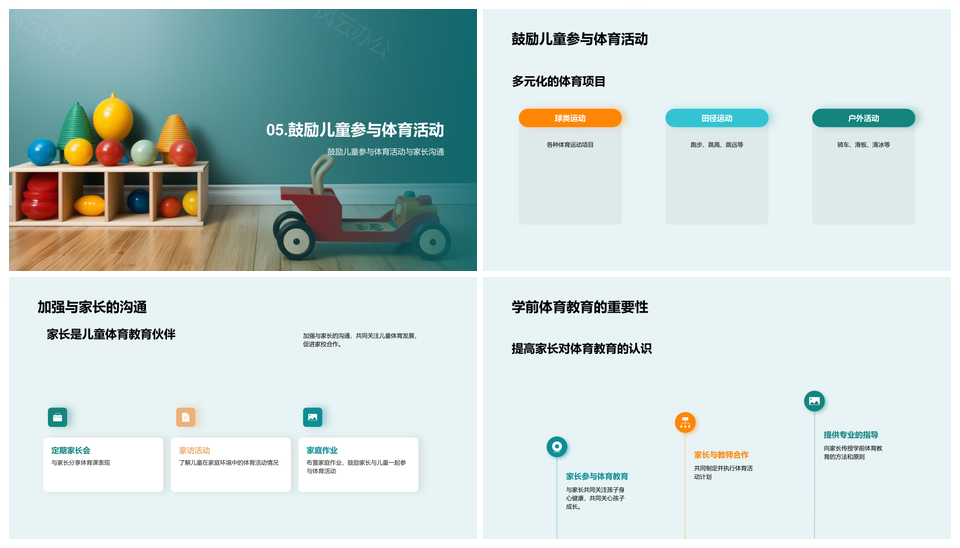Click the teal webcam circle icon on timeline
The width and height of the screenshot is (960, 548).
557,447
